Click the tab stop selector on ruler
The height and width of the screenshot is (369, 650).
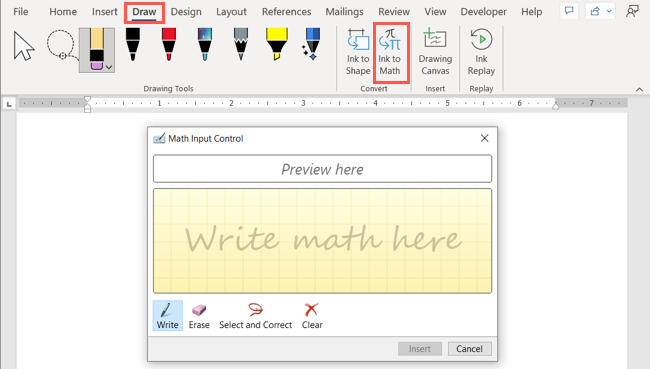9,104
